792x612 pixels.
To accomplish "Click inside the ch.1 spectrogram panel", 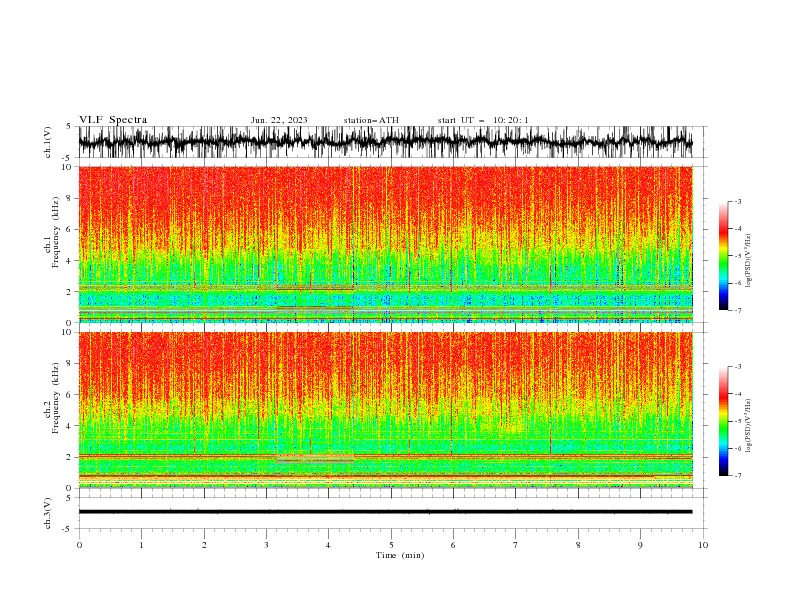I will (x=385, y=244).
